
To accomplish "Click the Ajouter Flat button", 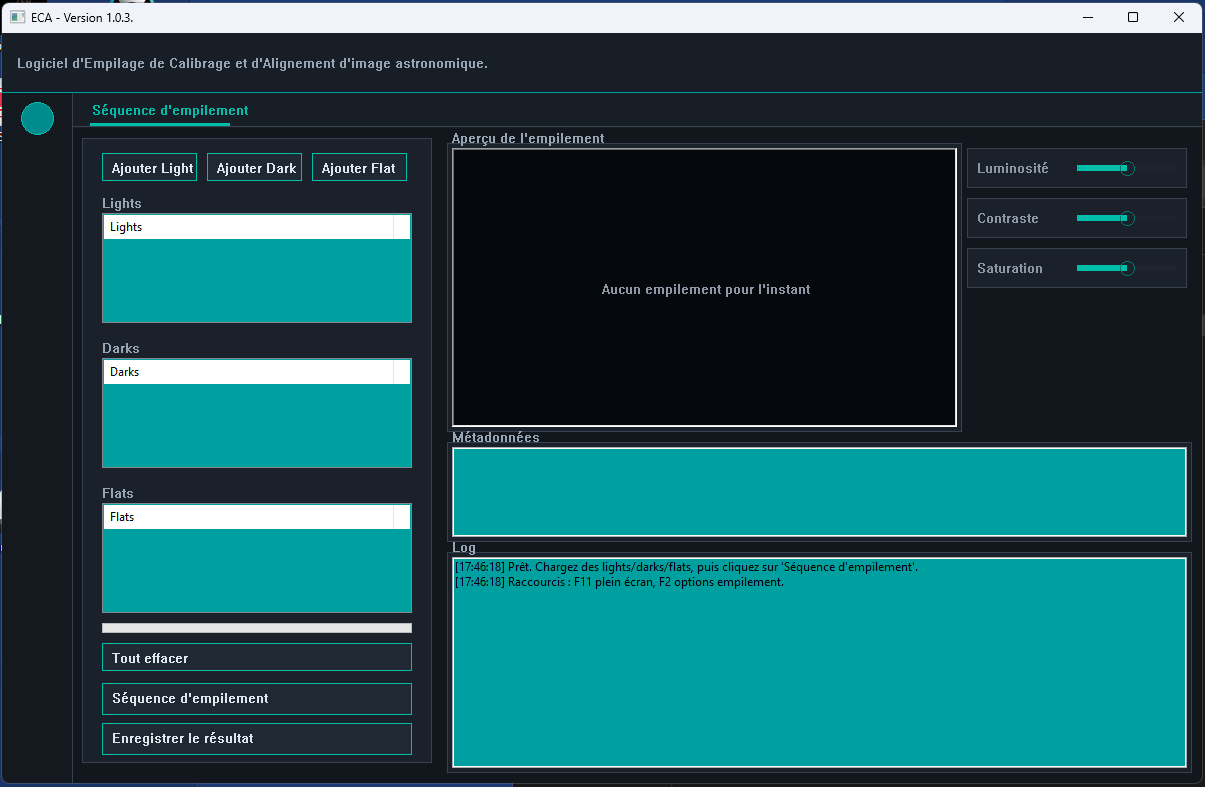I will (x=360, y=168).
